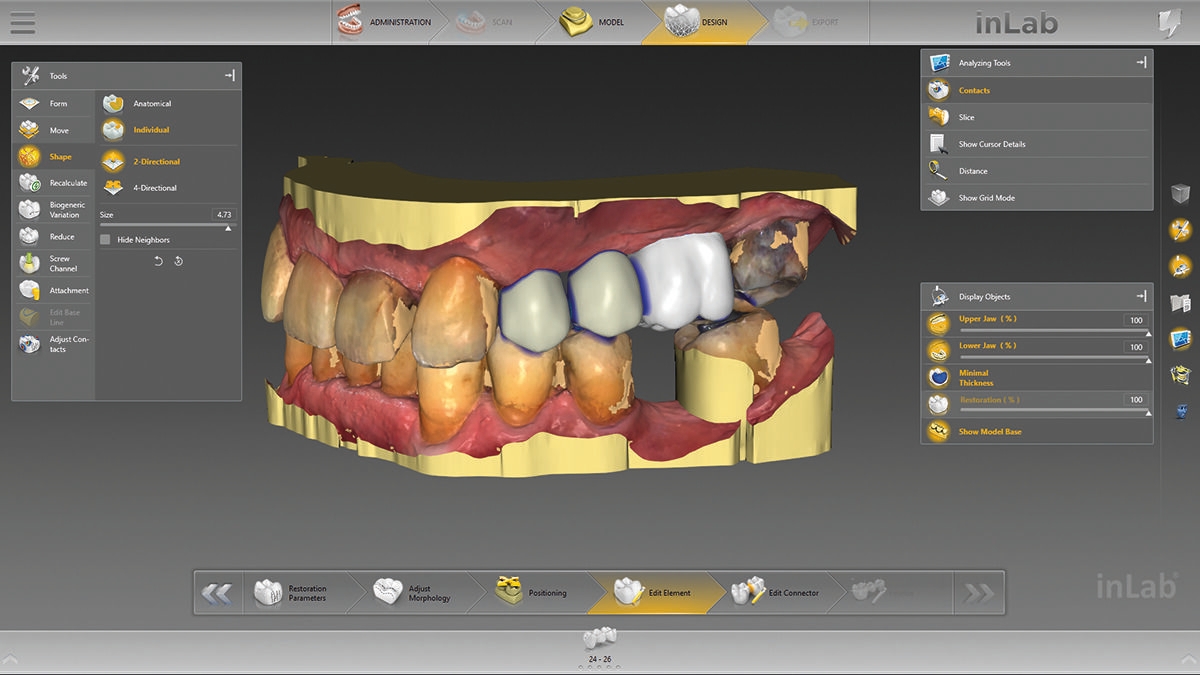This screenshot has height=675, width=1200.
Task: Activate the Slice analyzing tool
Action: tap(938, 117)
